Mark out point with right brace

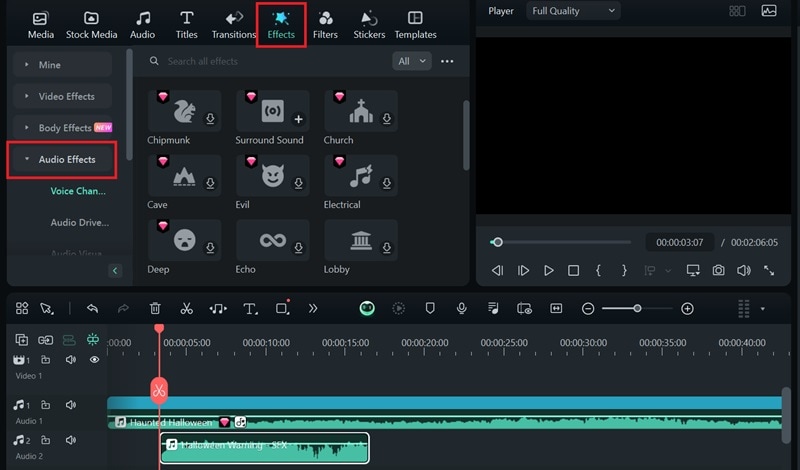click(624, 270)
